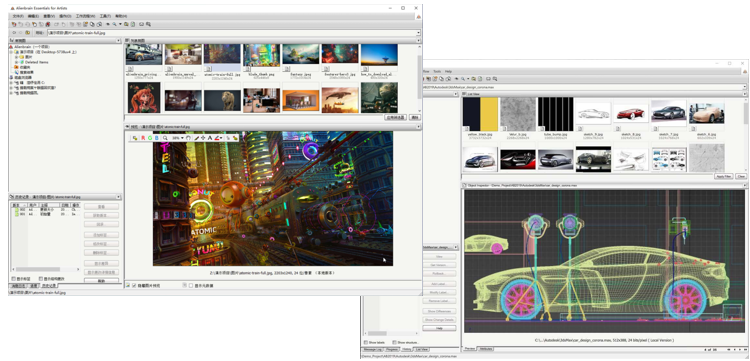Click the icon left of 隐藏图片预览 checkbox
Image resolution: width=750 pixels, height=361 pixels.
(128, 285)
